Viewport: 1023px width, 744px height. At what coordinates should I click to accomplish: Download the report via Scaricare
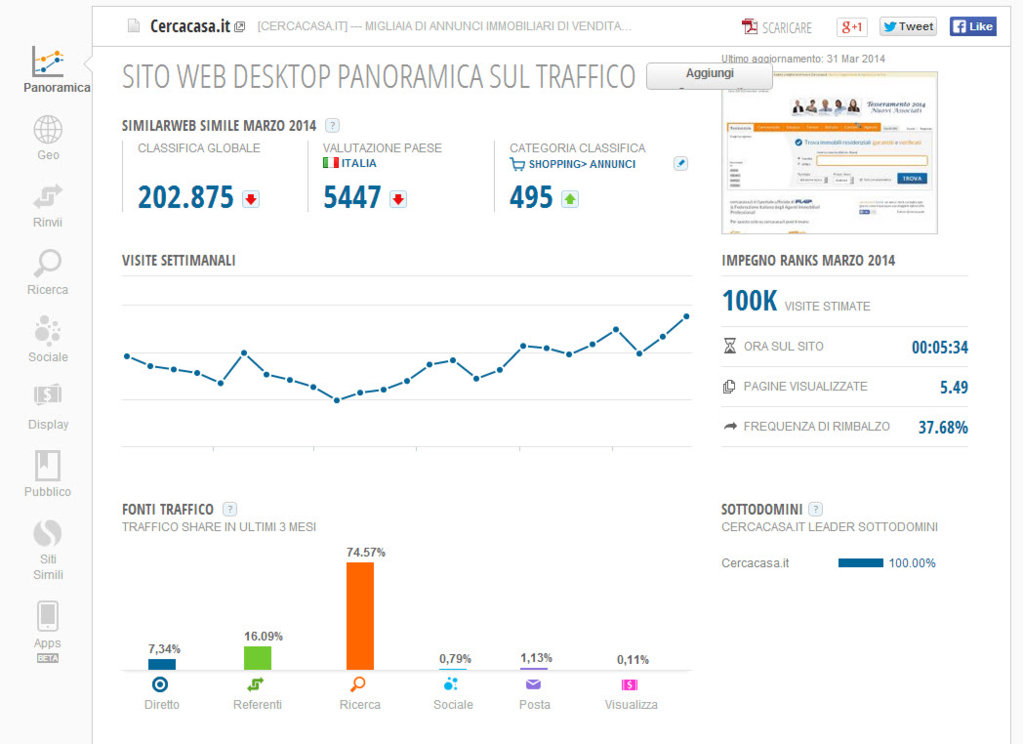coord(777,27)
